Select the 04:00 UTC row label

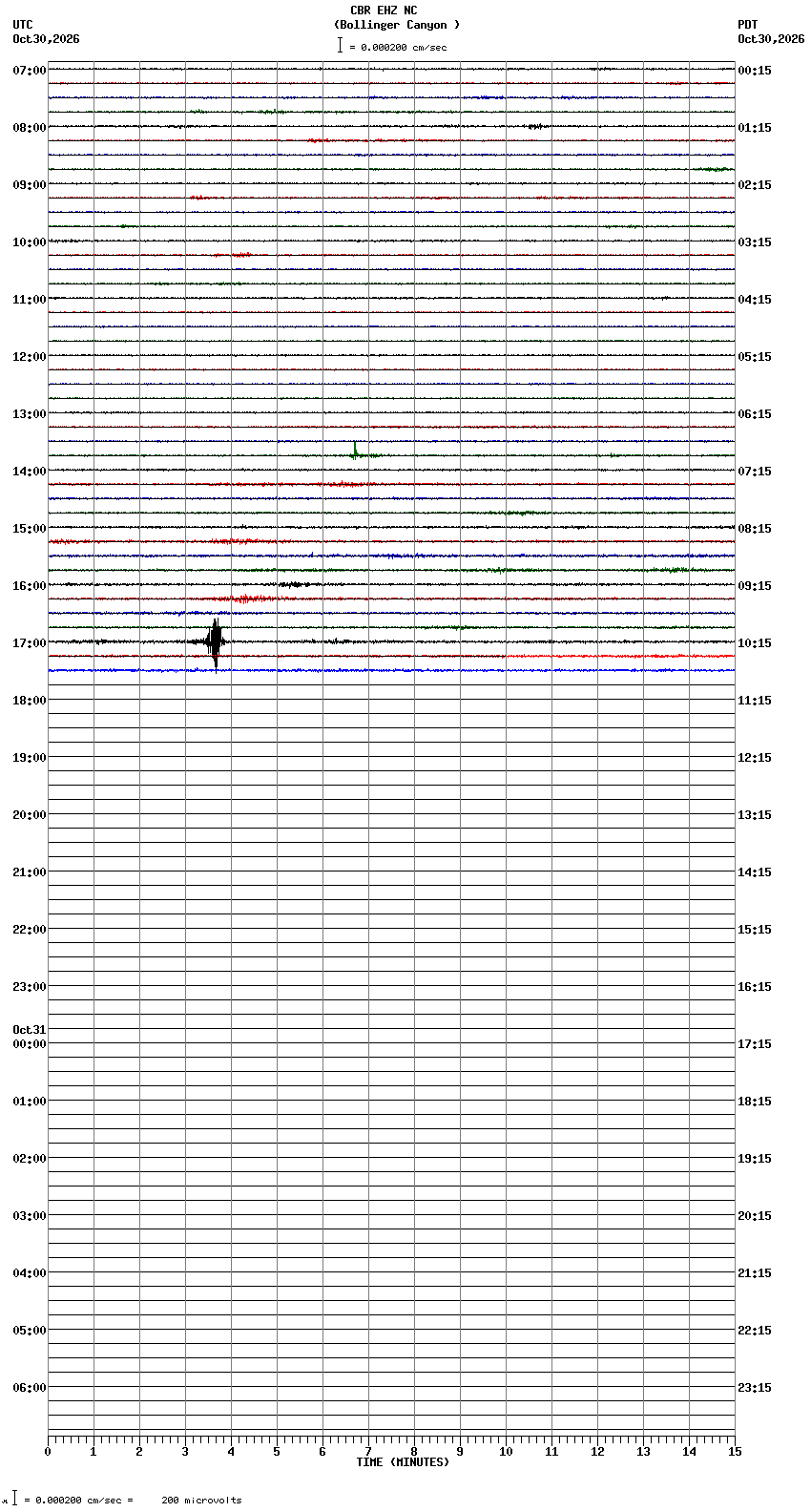point(30,1273)
